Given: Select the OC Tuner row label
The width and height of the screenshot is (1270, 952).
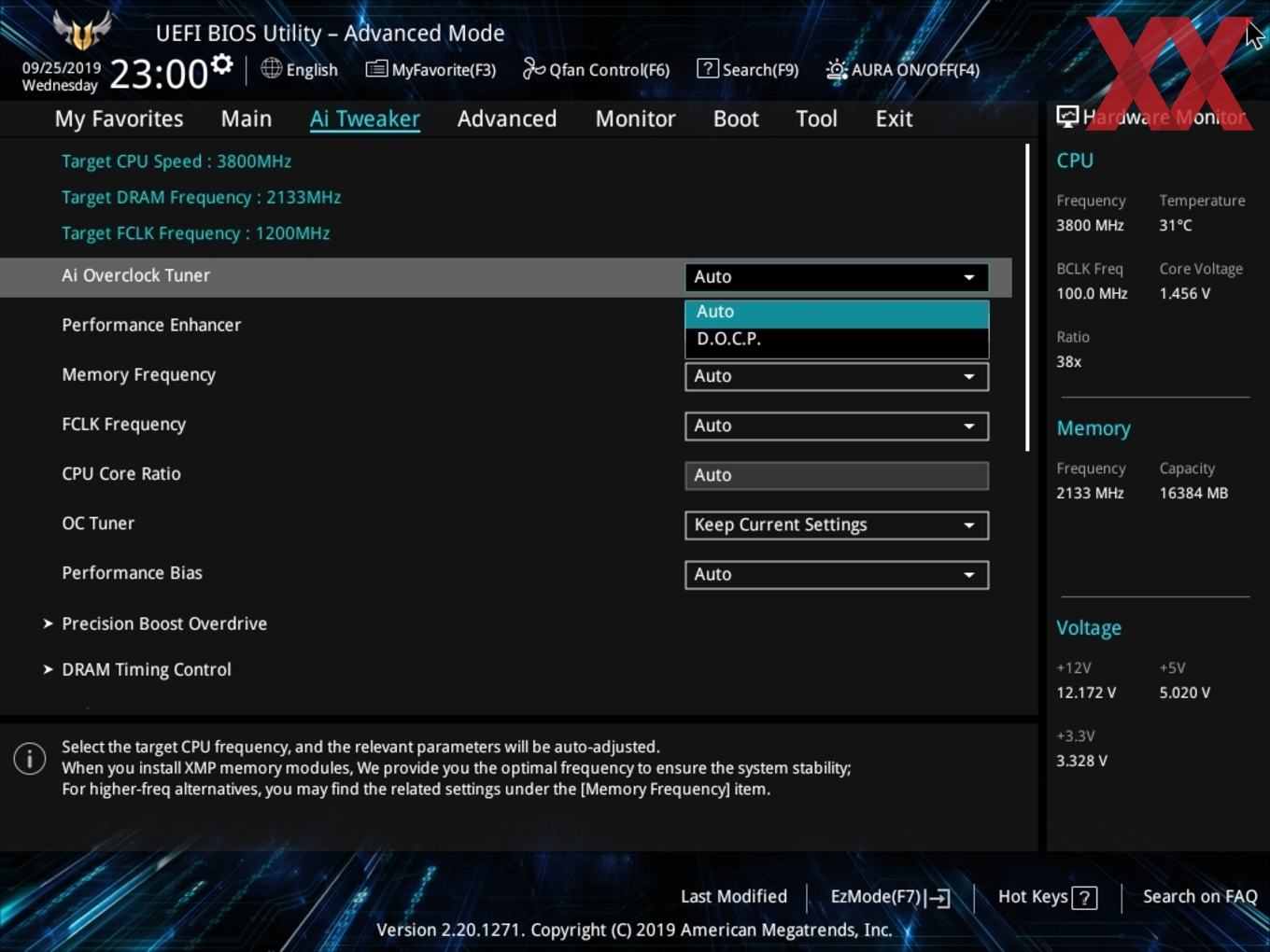Looking at the screenshot, I should [x=98, y=523].
